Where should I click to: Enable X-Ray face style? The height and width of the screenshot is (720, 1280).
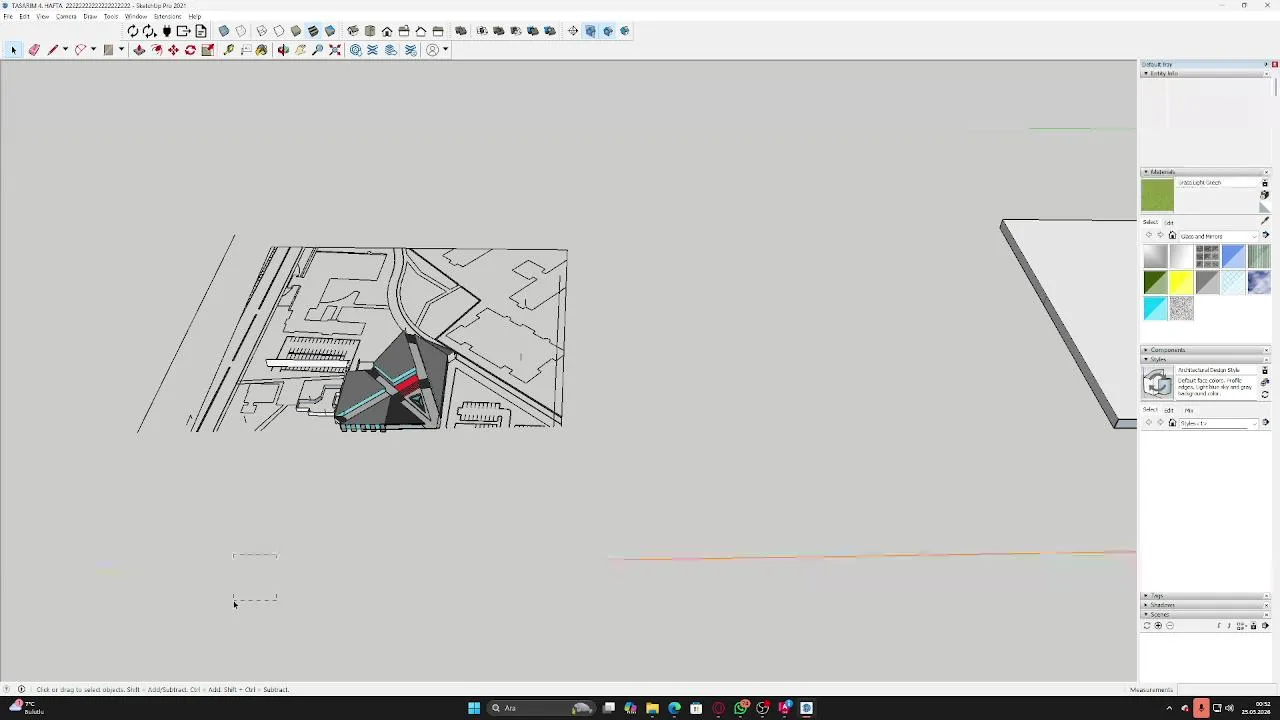224,31
